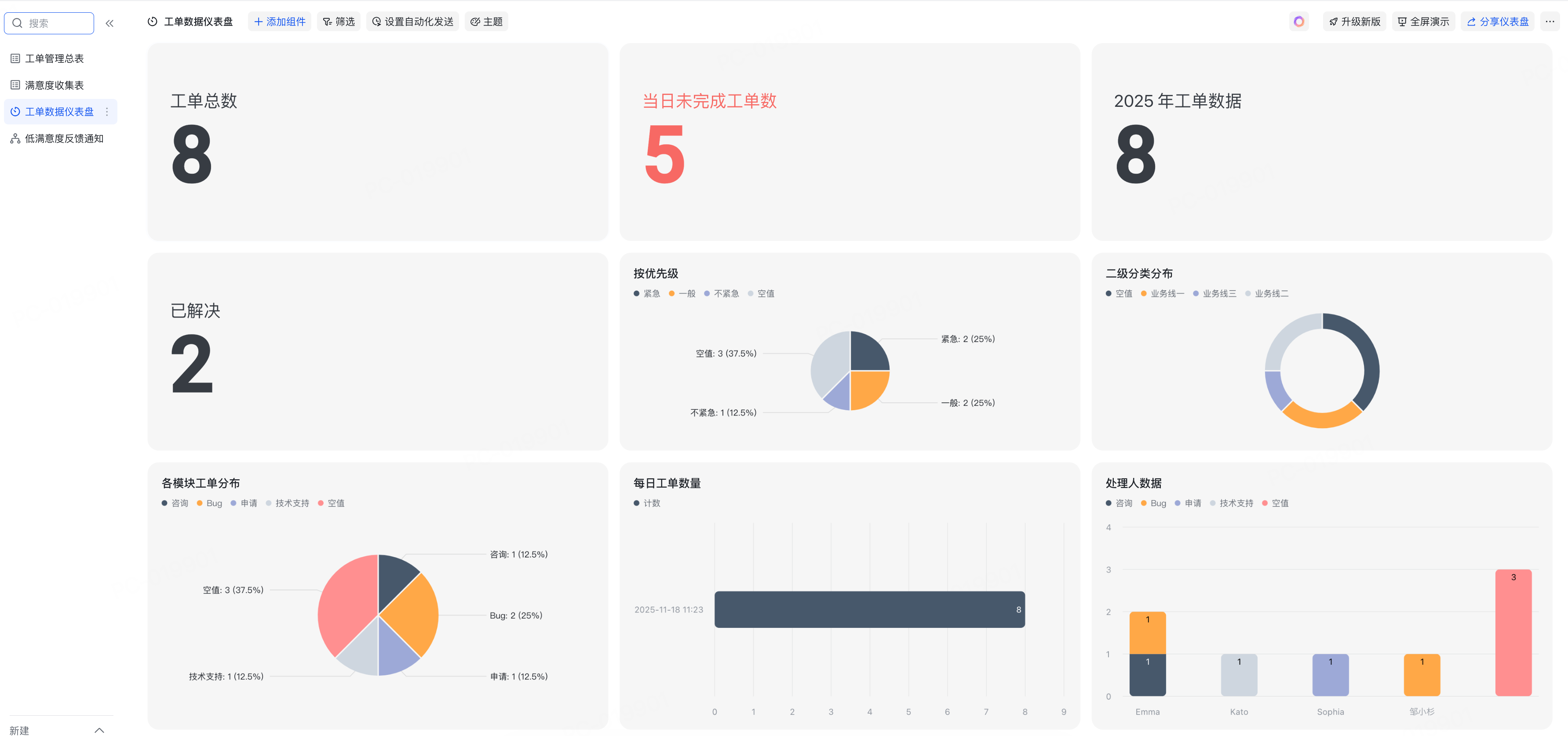
Task: Click 分享仪表盘 share button
Action: [1497, 22]
